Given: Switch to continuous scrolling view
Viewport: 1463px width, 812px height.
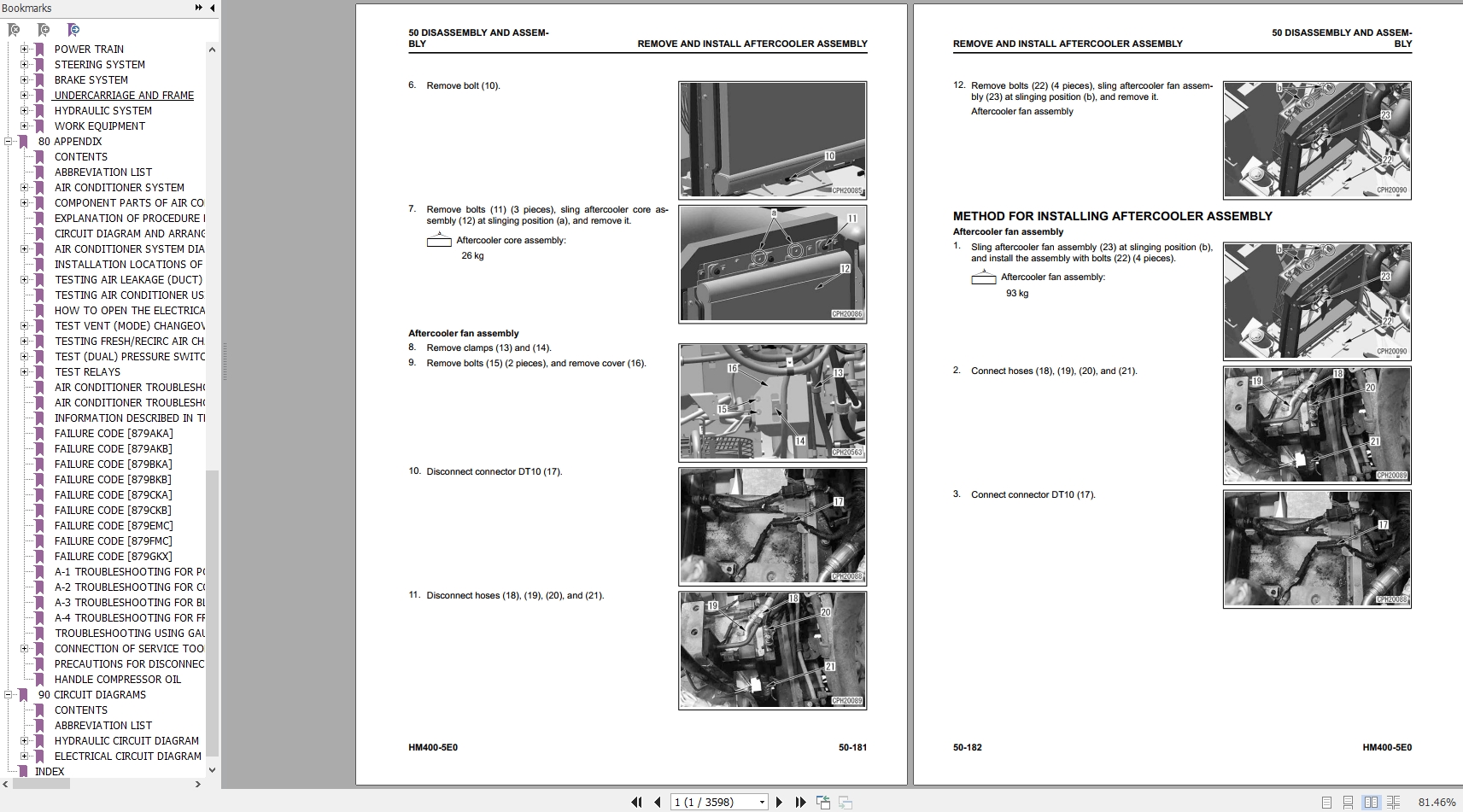Looking at the screenshot, I should click(x=1348, y=803).
